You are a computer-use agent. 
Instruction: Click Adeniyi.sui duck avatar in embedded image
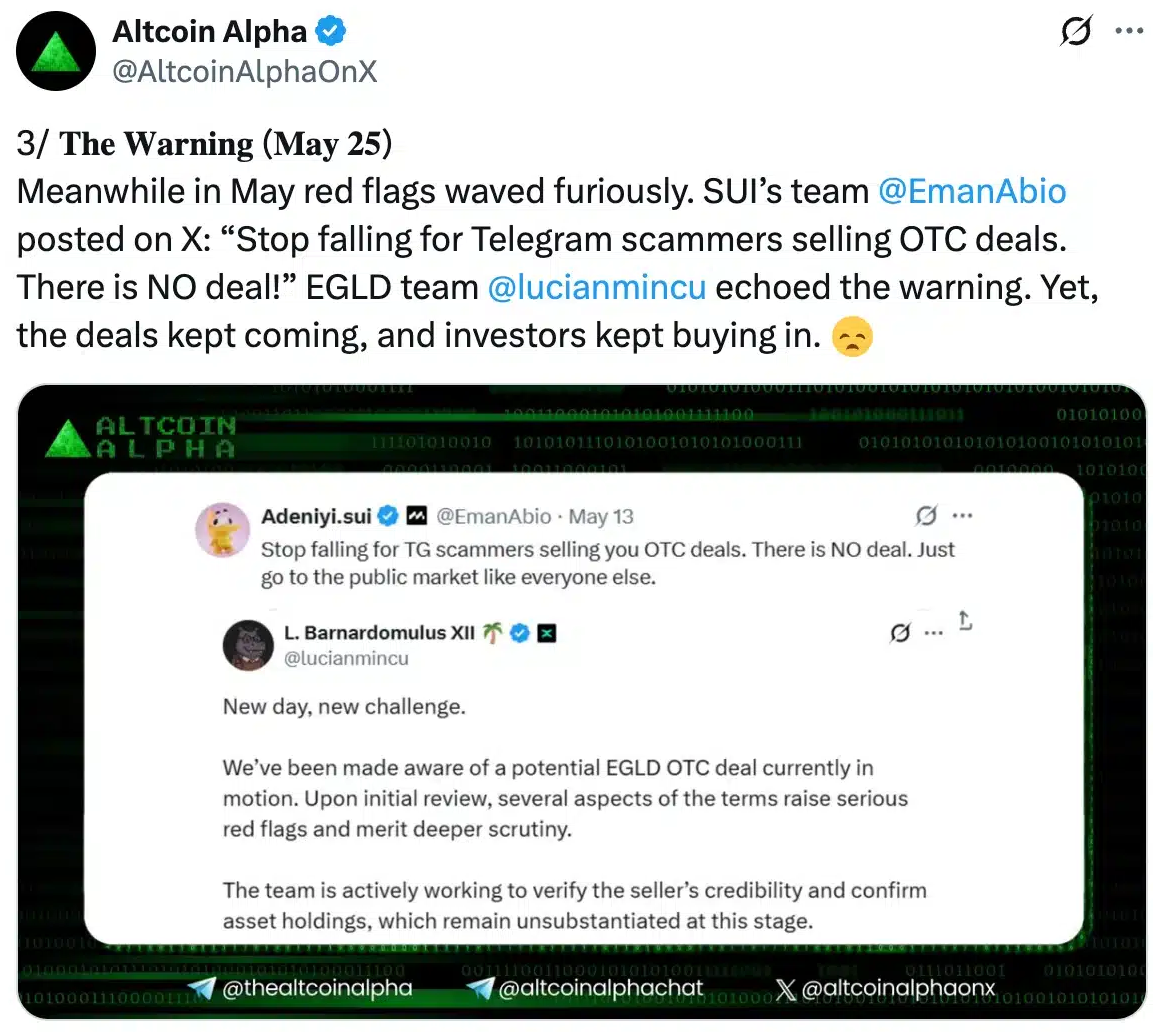pyautogui.click(x=222, y=530)
